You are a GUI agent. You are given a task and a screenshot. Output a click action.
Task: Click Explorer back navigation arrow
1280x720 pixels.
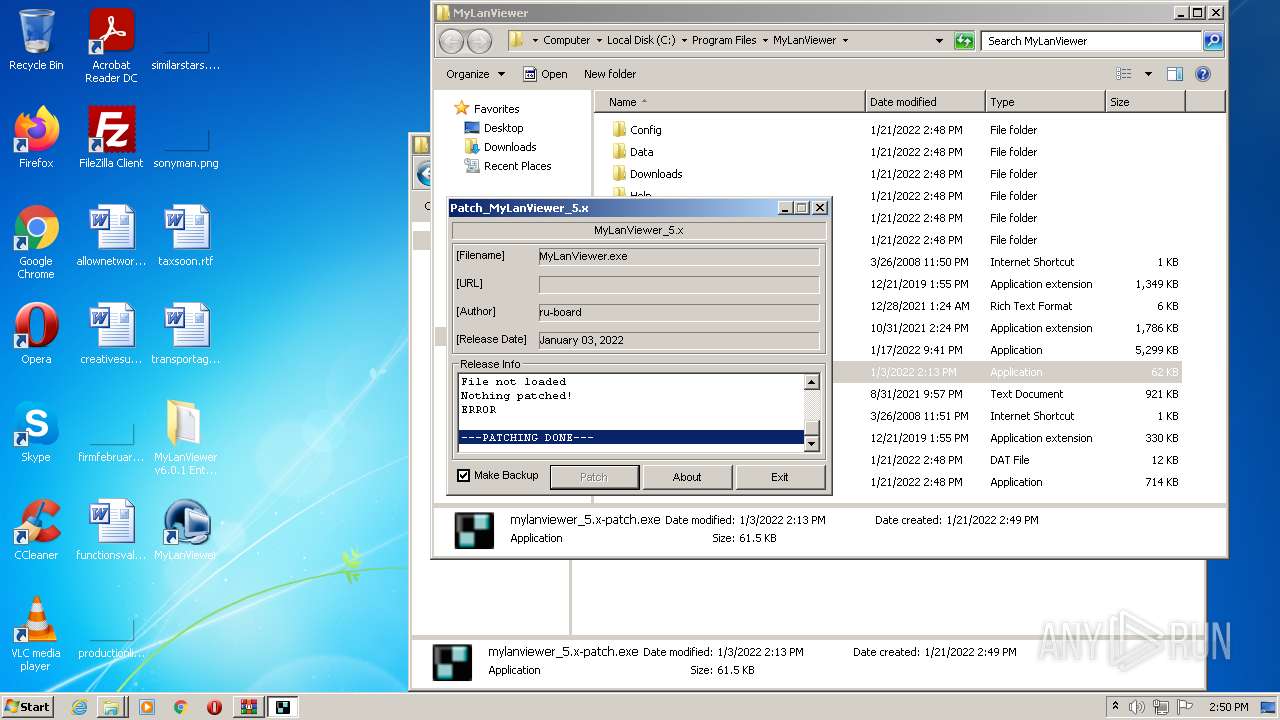click(x=452, y=41)
